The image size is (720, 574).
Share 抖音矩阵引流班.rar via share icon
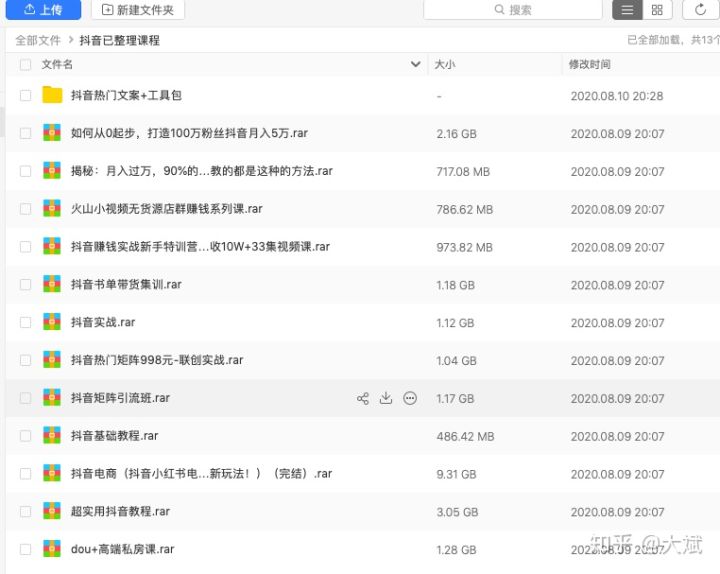pos(363,398)
